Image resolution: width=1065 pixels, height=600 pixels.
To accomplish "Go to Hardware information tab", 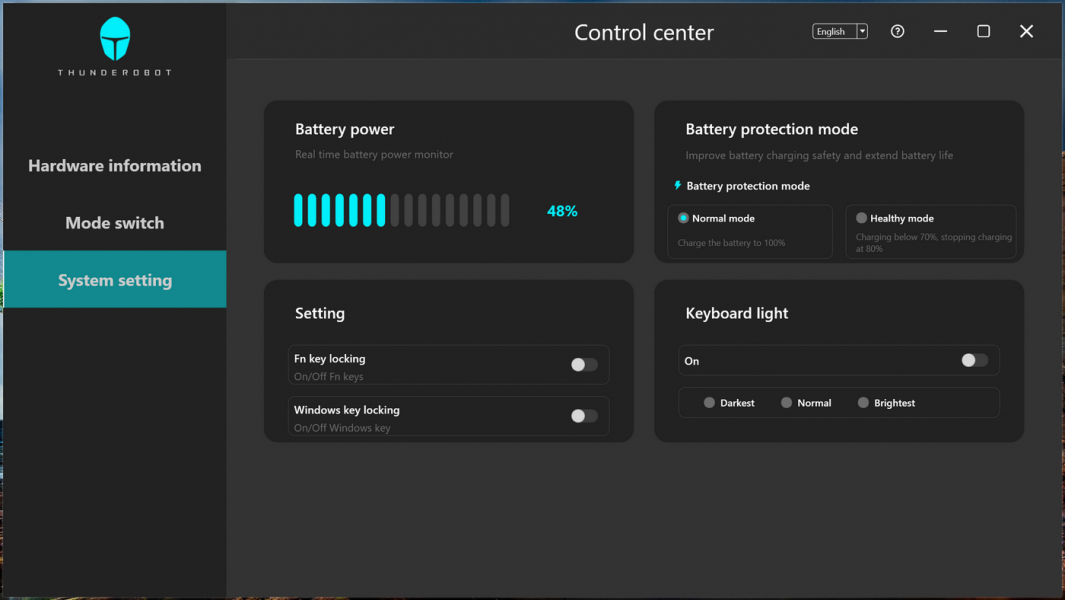I will [x=115, y=166].
